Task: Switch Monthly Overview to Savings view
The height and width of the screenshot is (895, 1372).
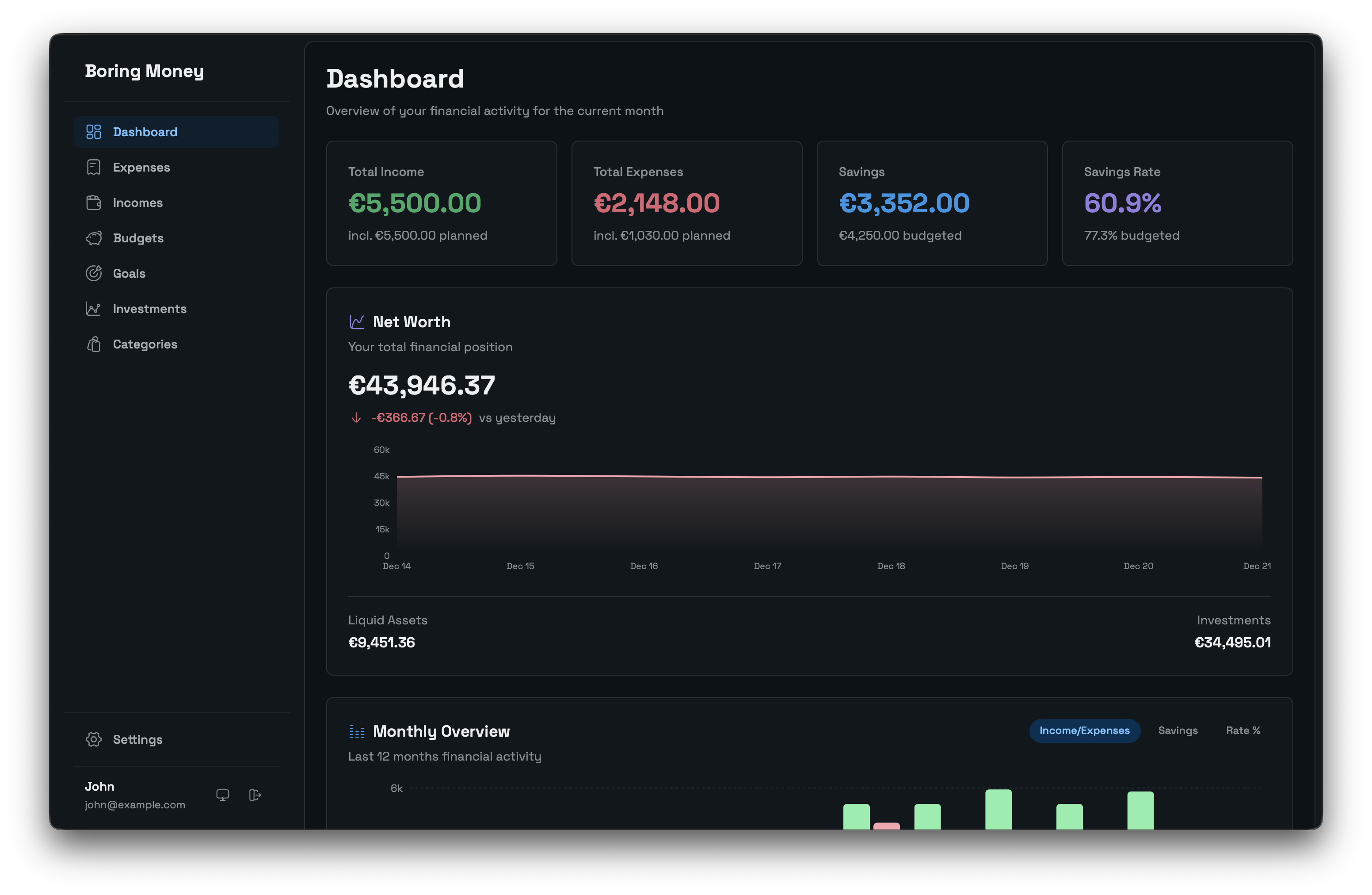Action: click(1178, 731)
